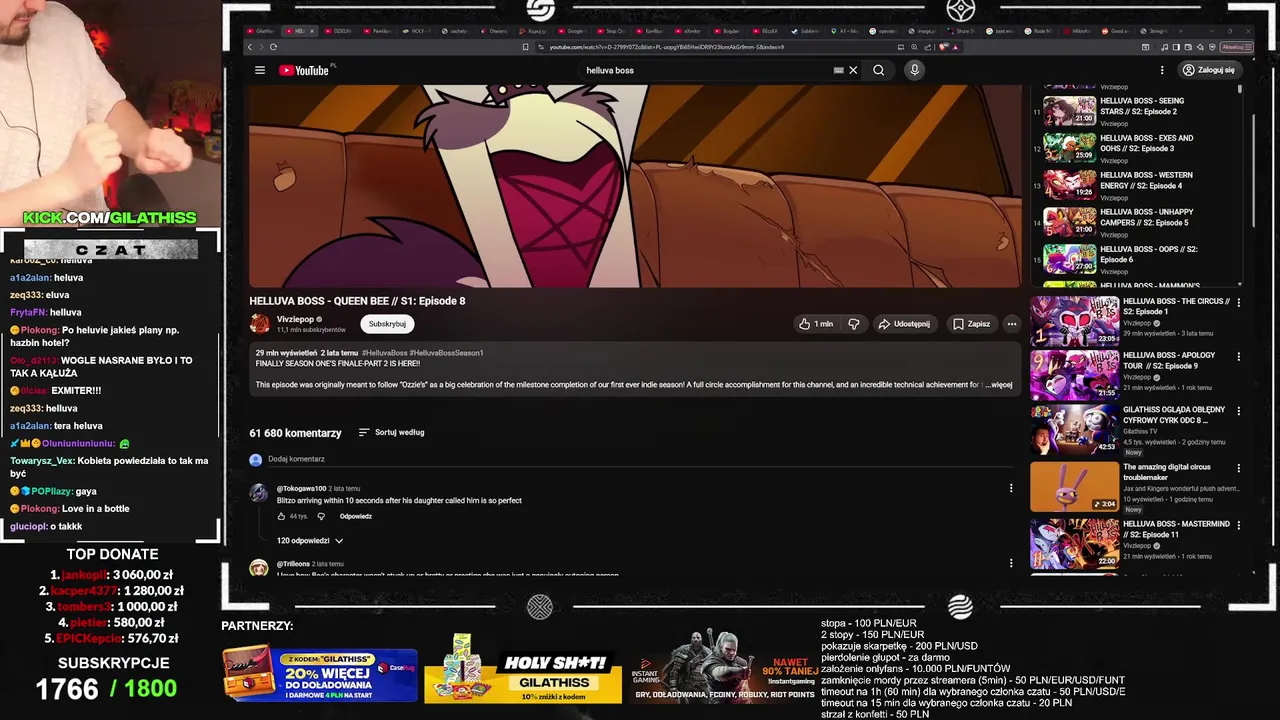Expand the 120 odpowiedzi replies

pyautogui.click(x=310, y=540)
